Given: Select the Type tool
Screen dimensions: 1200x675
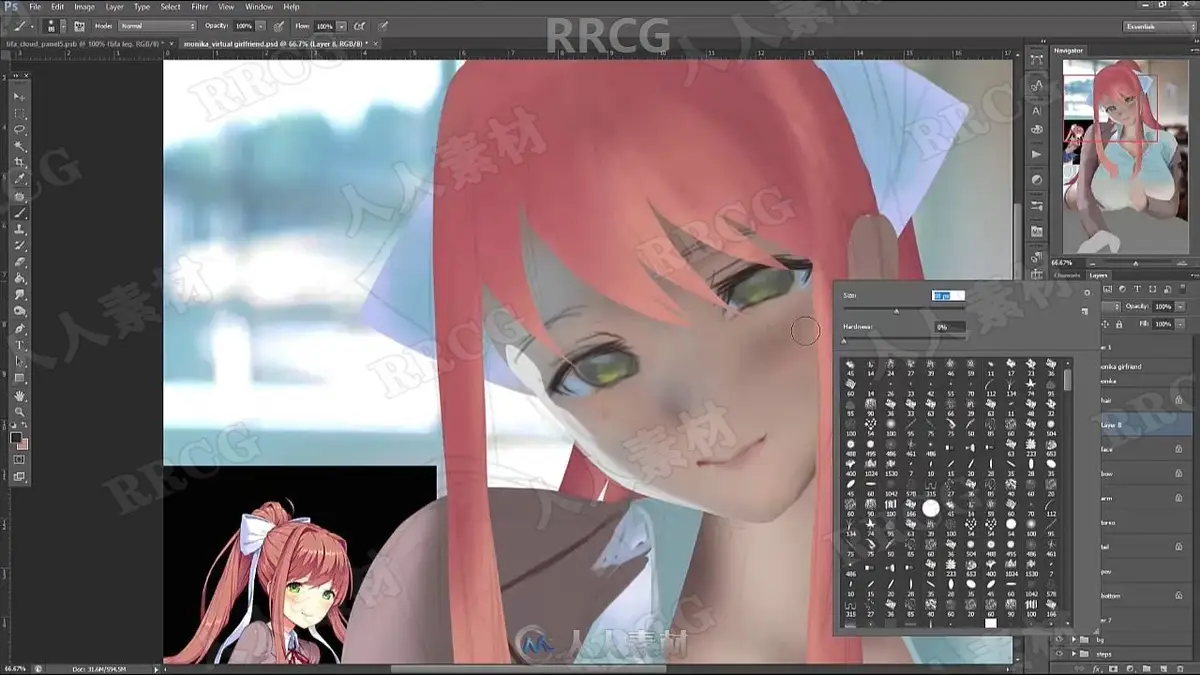Looking at the screenshot, I should tap(20, 346).
